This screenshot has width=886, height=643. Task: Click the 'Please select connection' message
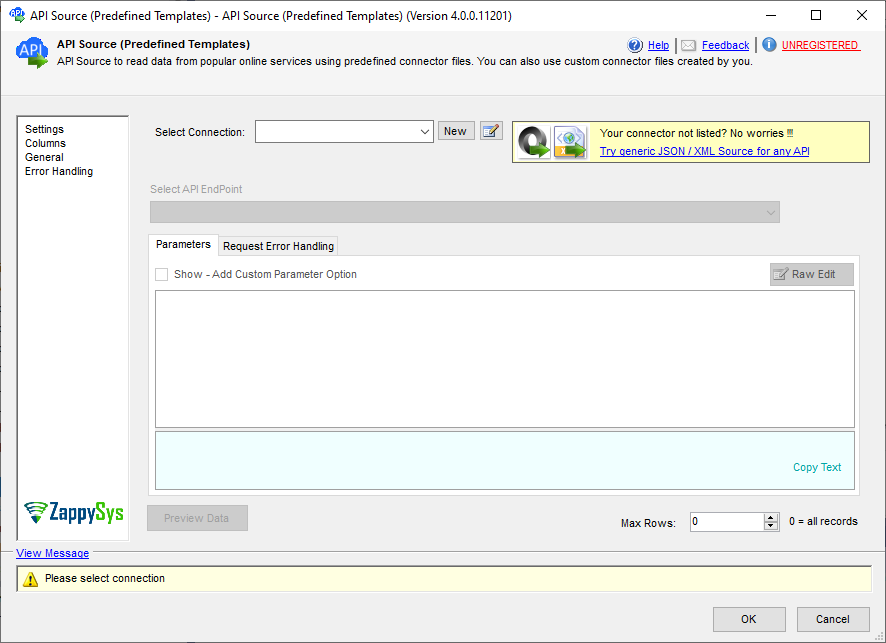click(105, 579)
